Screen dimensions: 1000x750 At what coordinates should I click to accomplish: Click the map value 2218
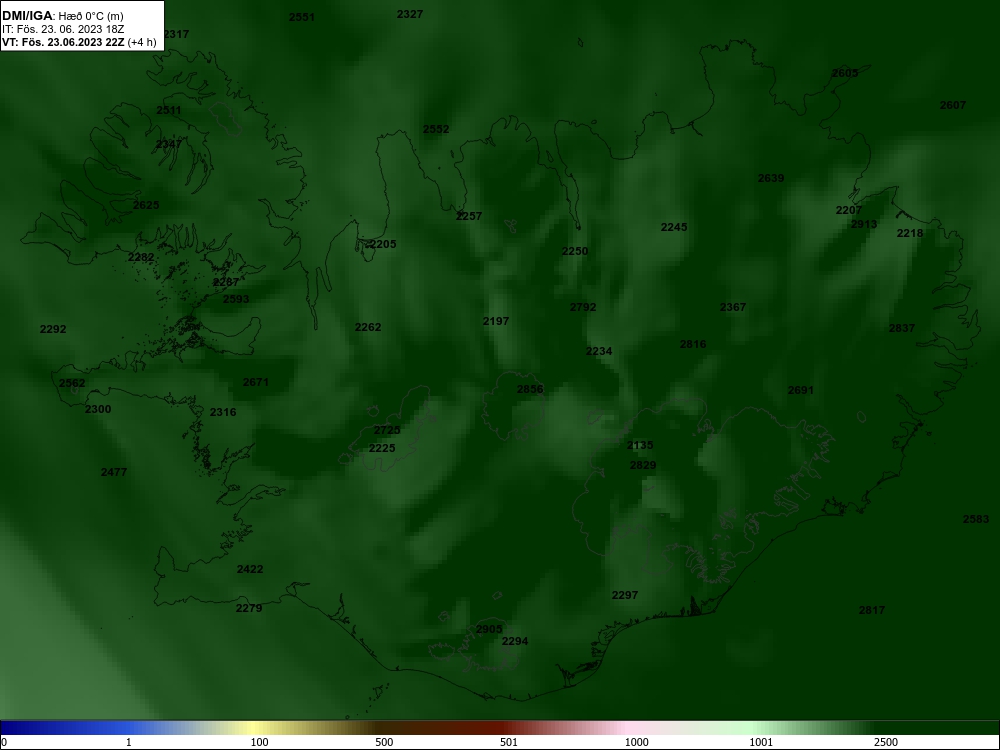coord(910,233)
